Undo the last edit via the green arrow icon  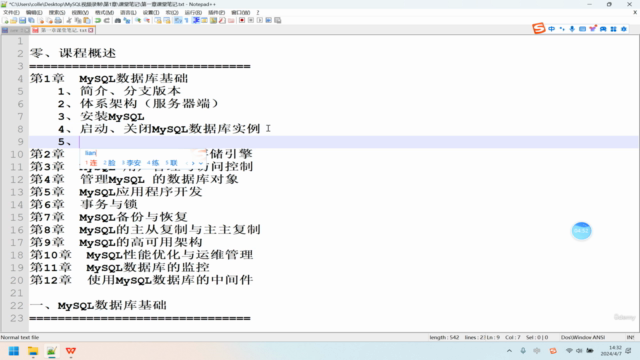[98, 20]
